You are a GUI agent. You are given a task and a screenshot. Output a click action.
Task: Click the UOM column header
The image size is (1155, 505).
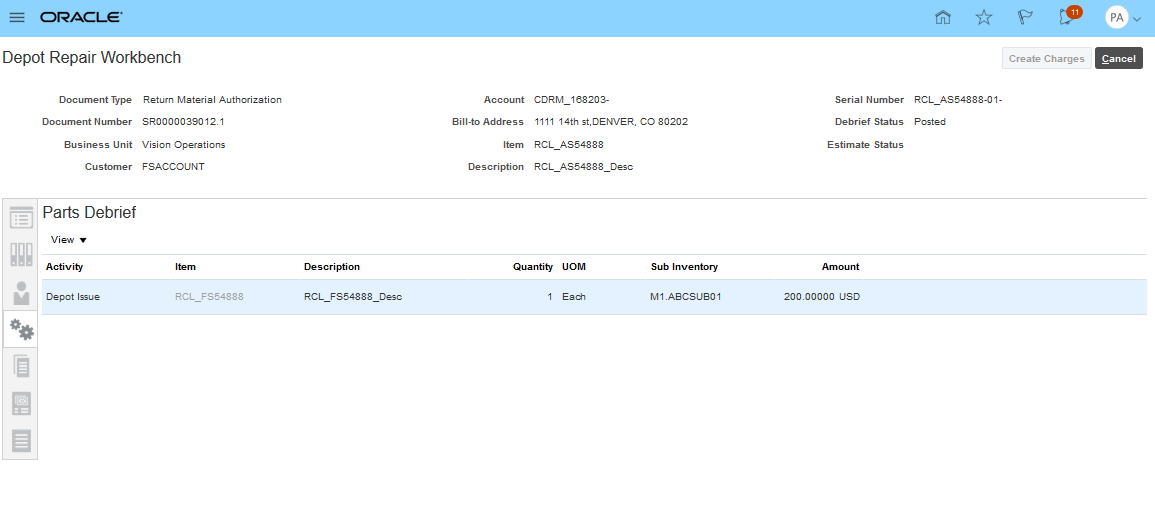573,266
